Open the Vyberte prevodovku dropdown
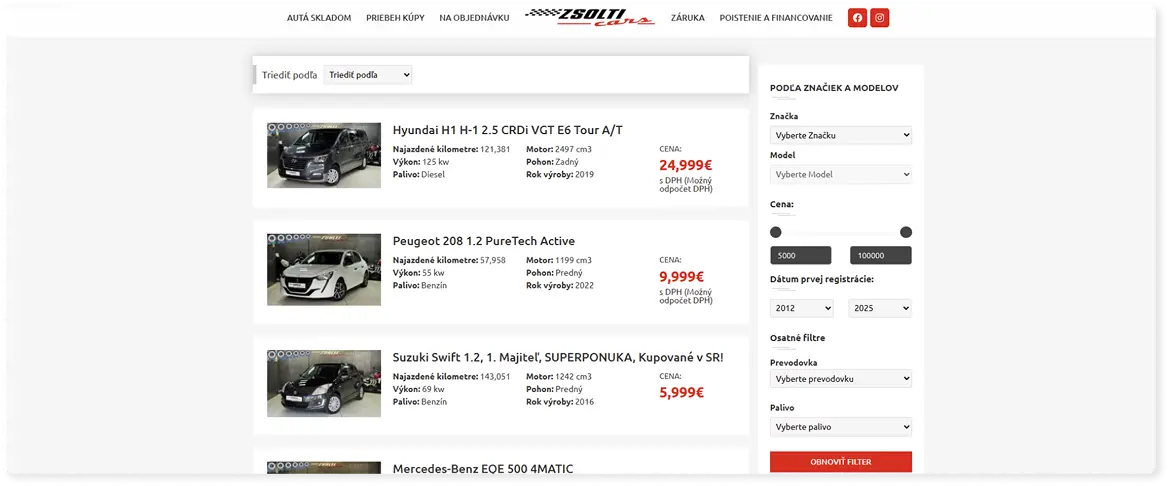Viewport: 1169px width, 486px height. point(841,379)
